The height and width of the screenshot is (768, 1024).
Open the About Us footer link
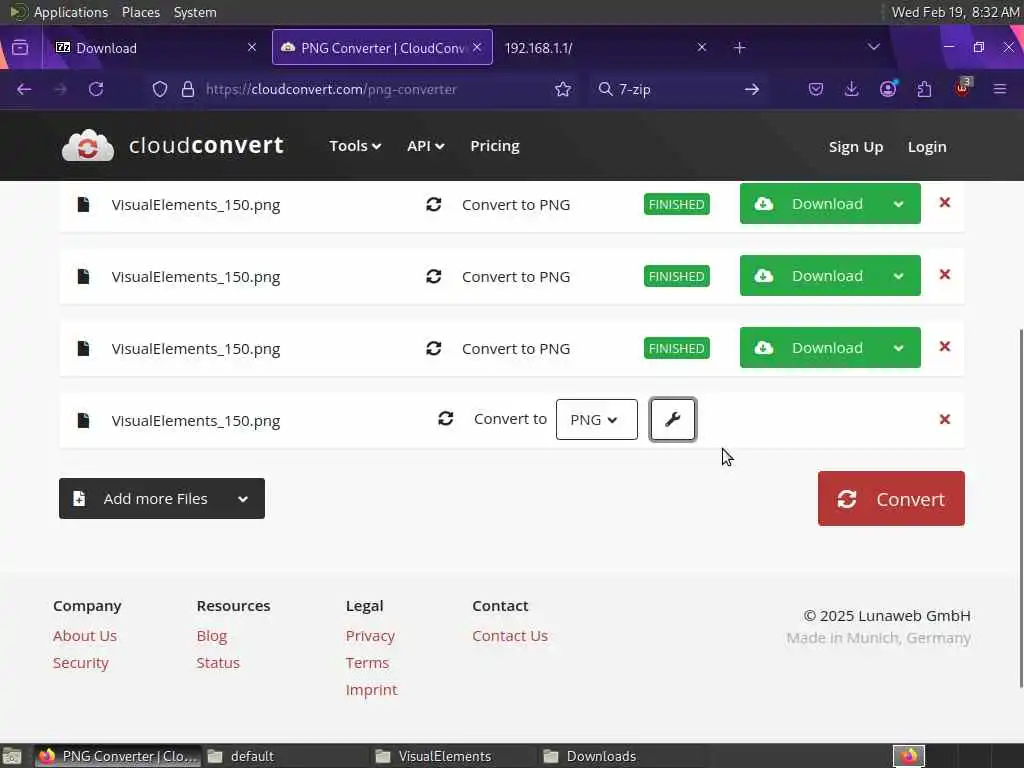click(85, 636)
